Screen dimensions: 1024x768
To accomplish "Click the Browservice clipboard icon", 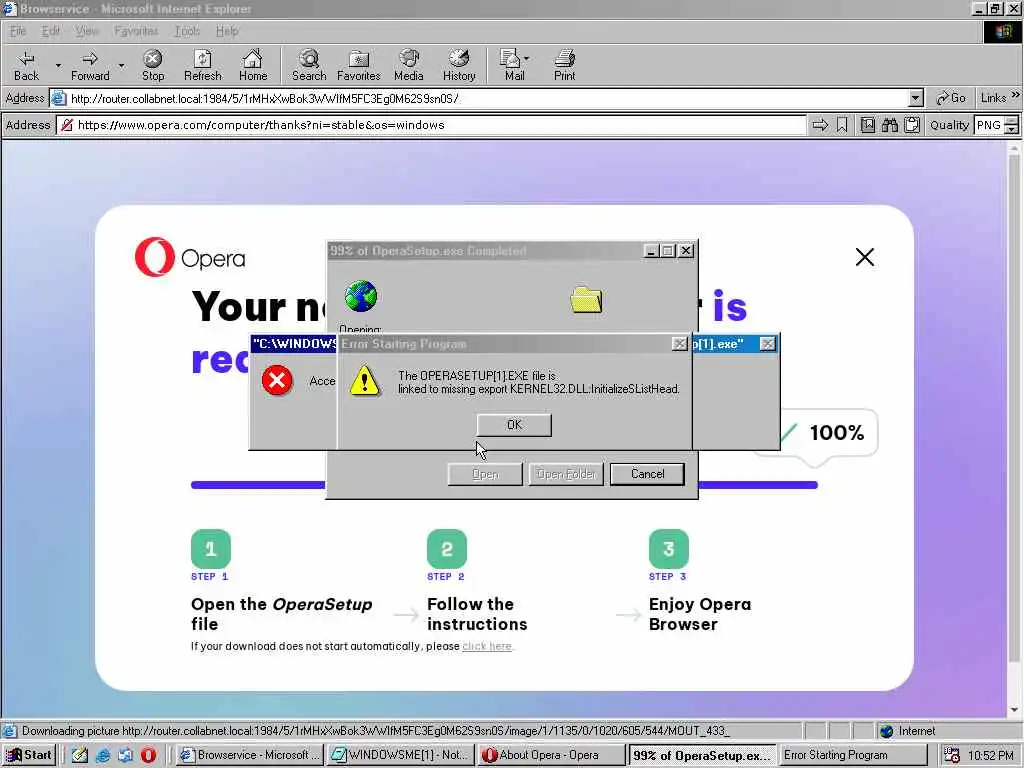I will click(x=912, y=125).
